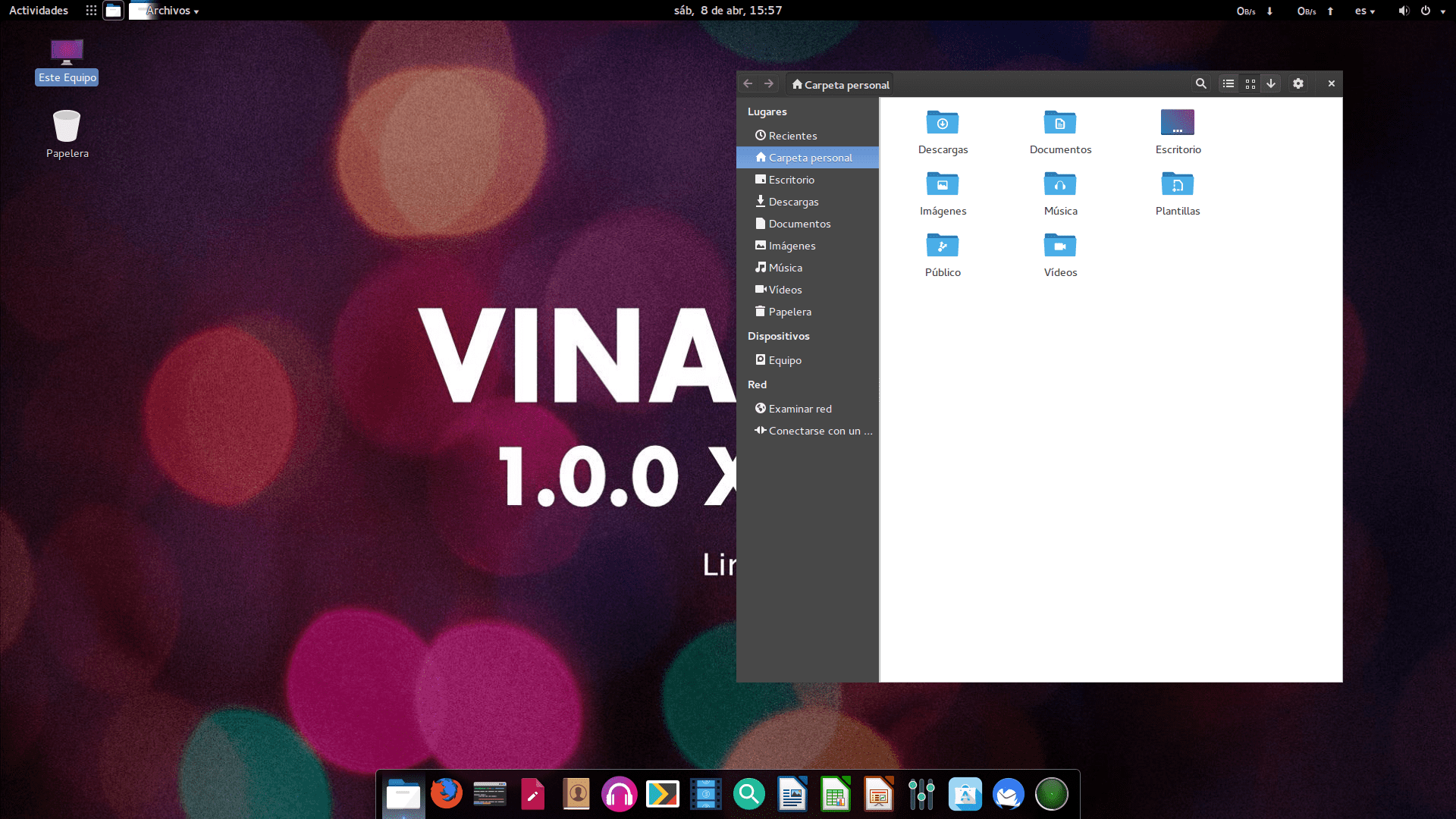Go forward with the right arrow button

[769, 84]
